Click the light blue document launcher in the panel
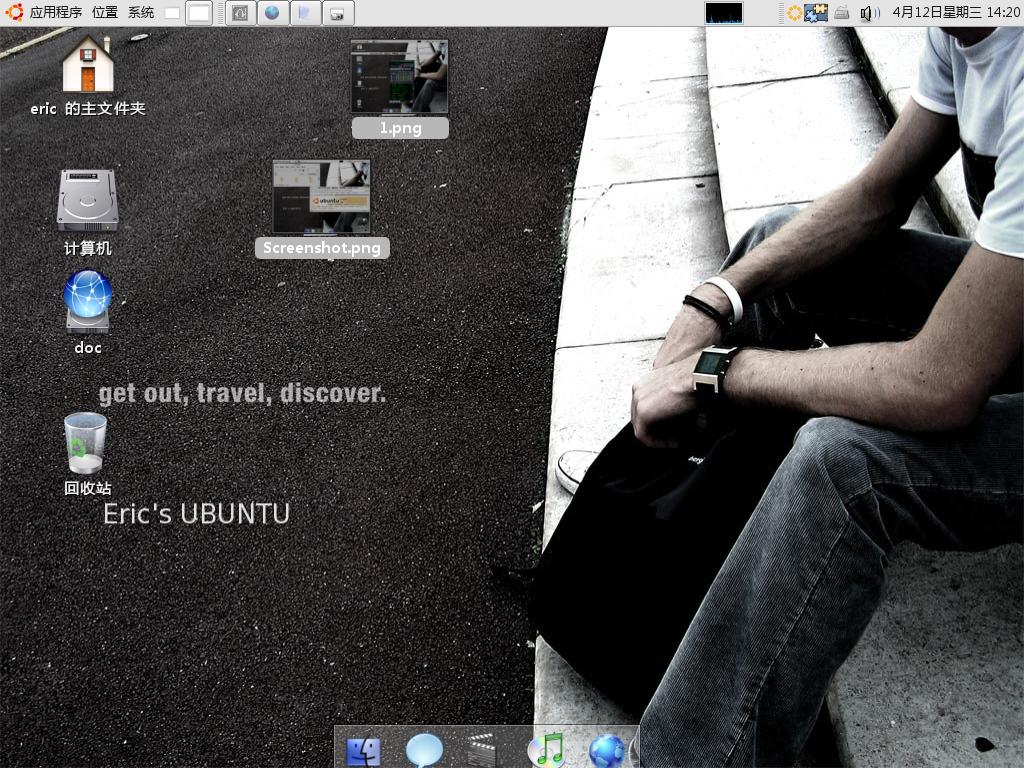1024x768 pixels. 305,13
